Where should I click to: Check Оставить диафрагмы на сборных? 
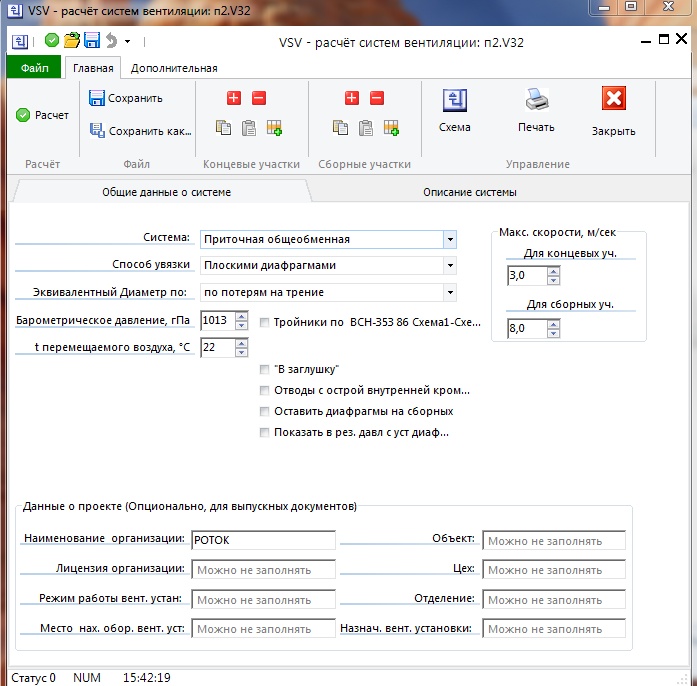point(264,411)
